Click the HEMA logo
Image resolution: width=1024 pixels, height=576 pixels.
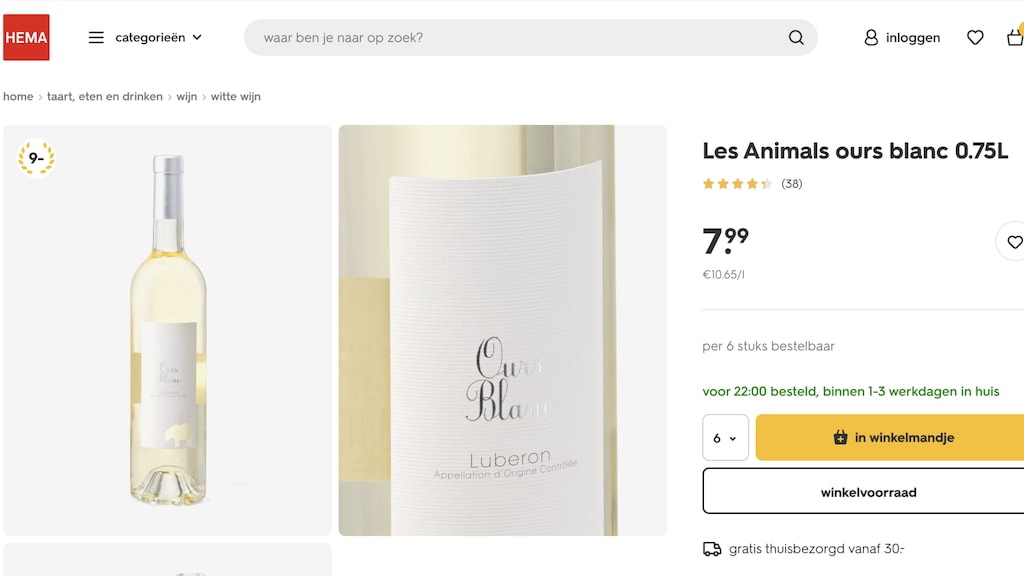(x=26, y=37)
